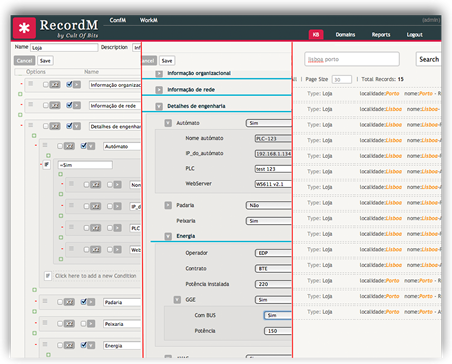Tick the checkbox beside x2 in the Peixaria row
Image resolution: width=452 pixels, height=364 pixels.
[x=60, y=324]
